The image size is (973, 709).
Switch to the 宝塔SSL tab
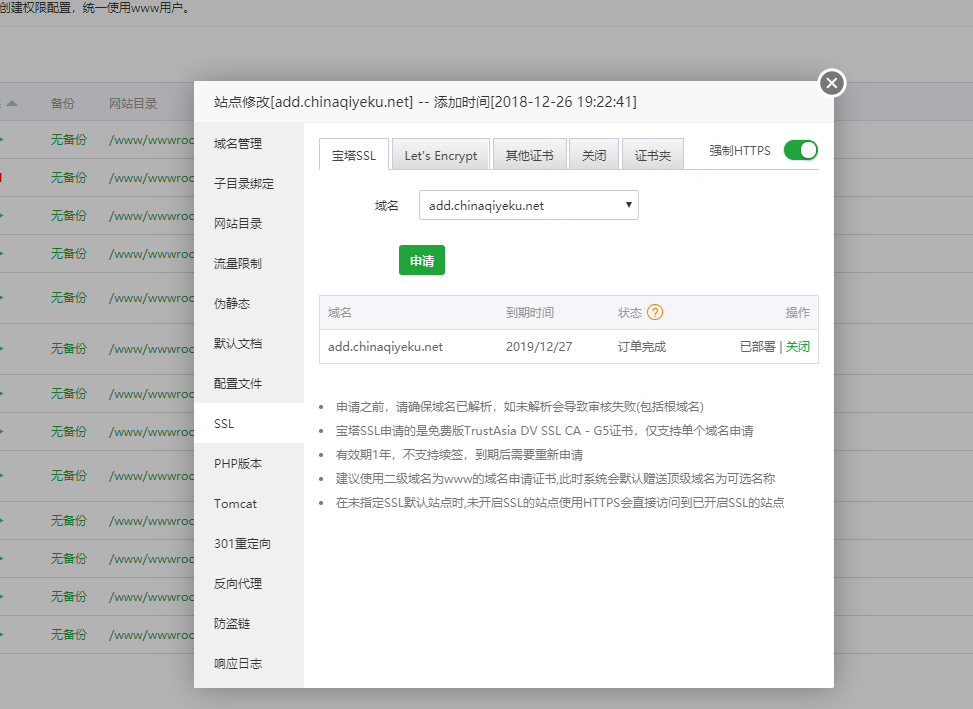pyautogui.click(x=354, y=154)
